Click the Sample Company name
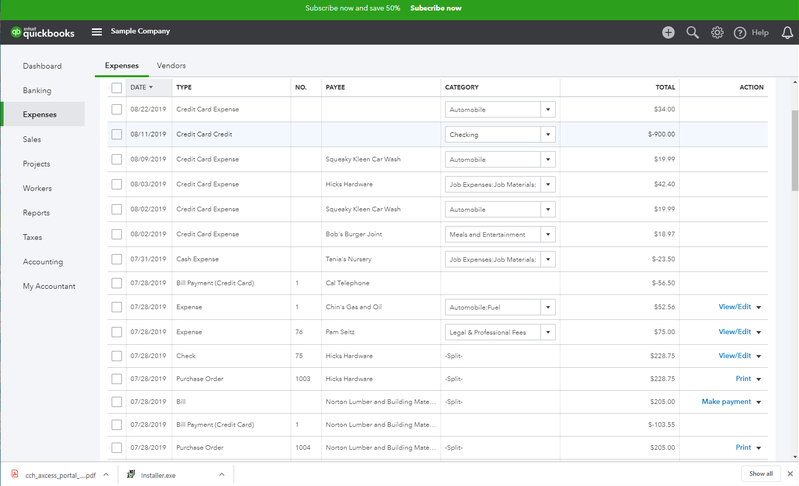The height and width of the screenshot is (486, 799). pyautogui.click(x=140, y=31)
